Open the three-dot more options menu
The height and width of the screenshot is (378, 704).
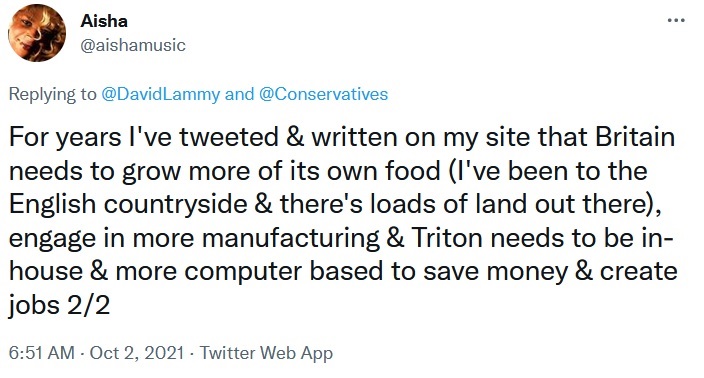pos(676,20)
